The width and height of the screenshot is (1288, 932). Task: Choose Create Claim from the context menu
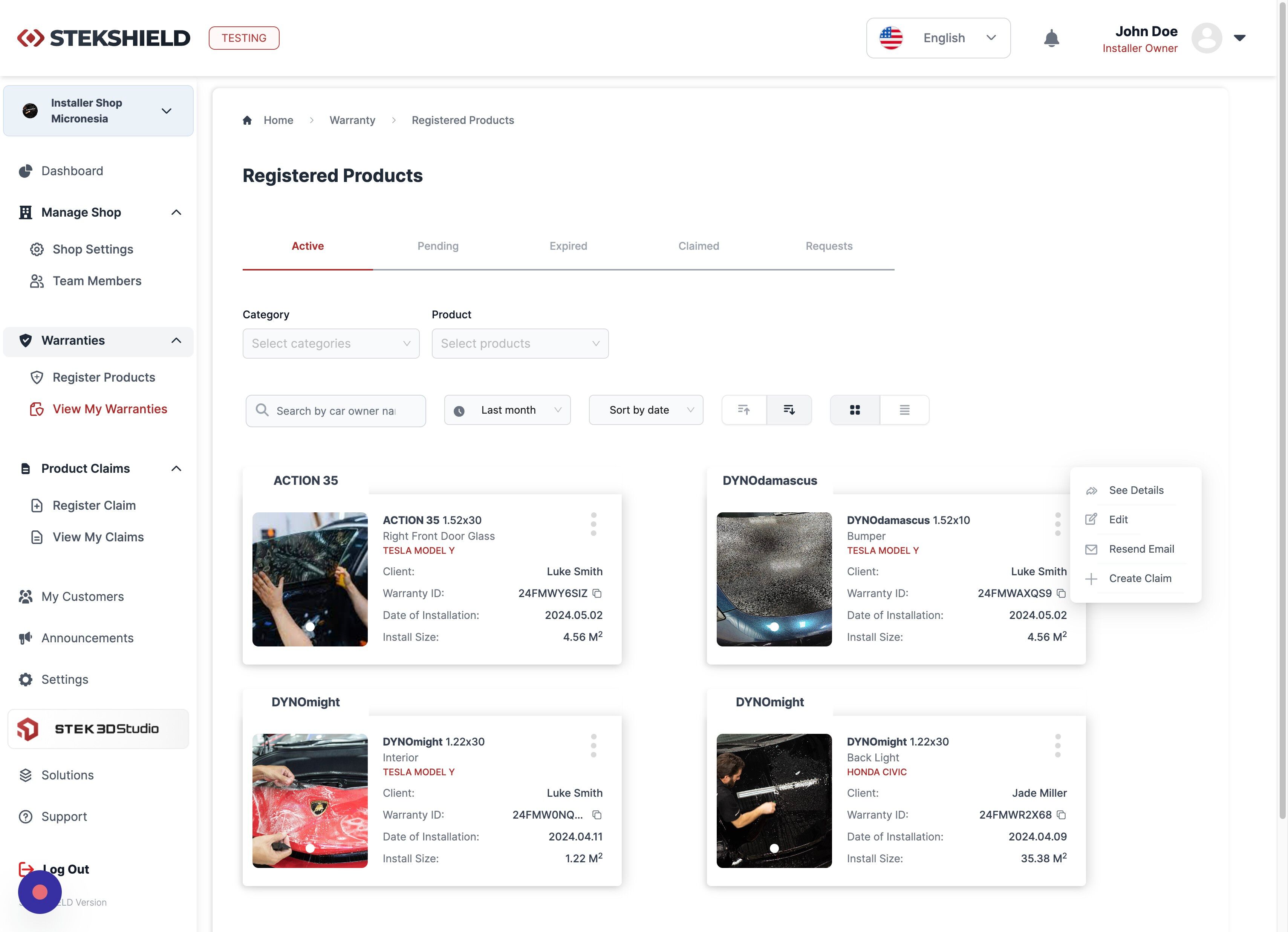click(1136, 578)
